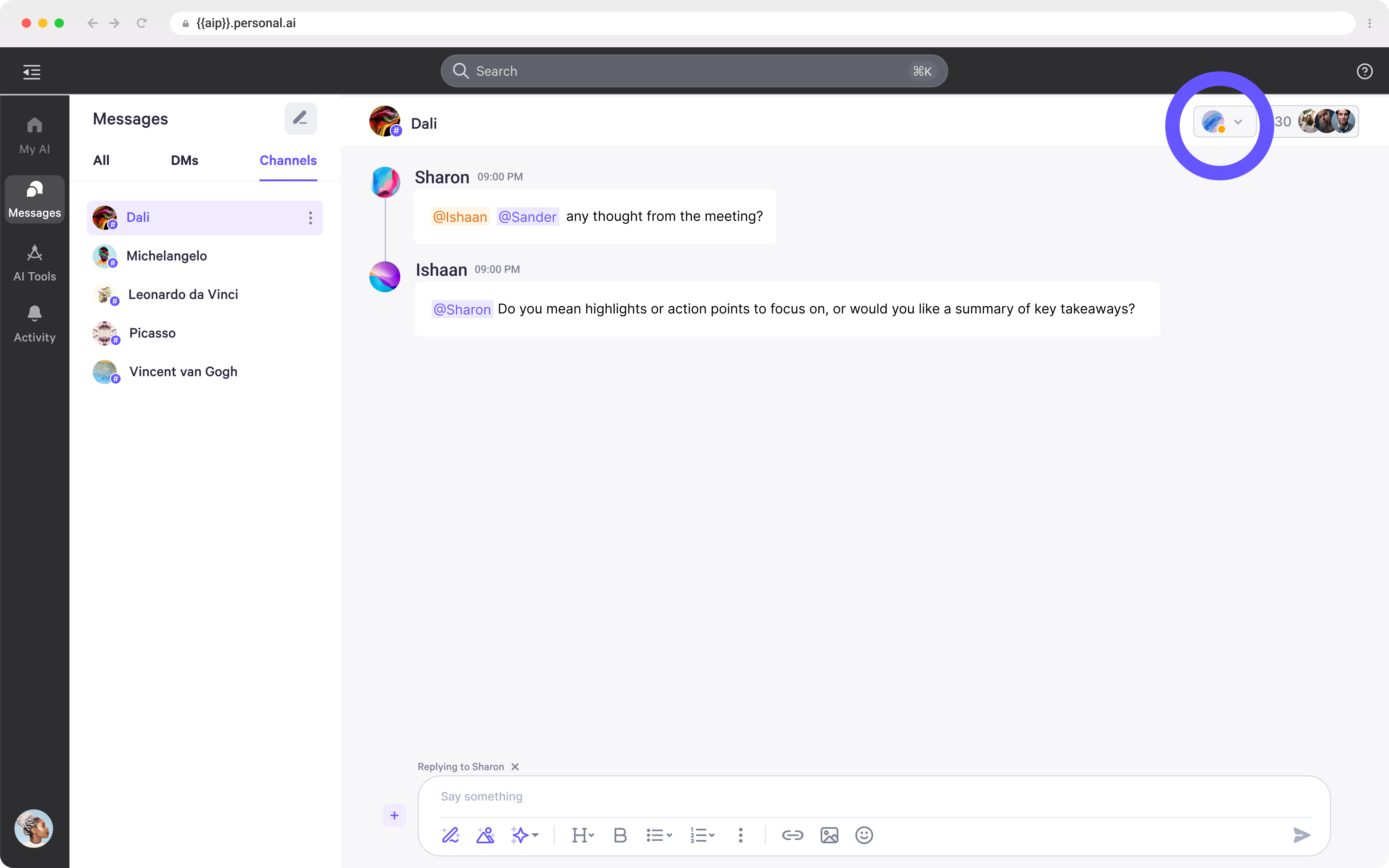The width and height of the screenshot is (1389, 868).
Task: Click the Say something message field
Action: (861, 796)
